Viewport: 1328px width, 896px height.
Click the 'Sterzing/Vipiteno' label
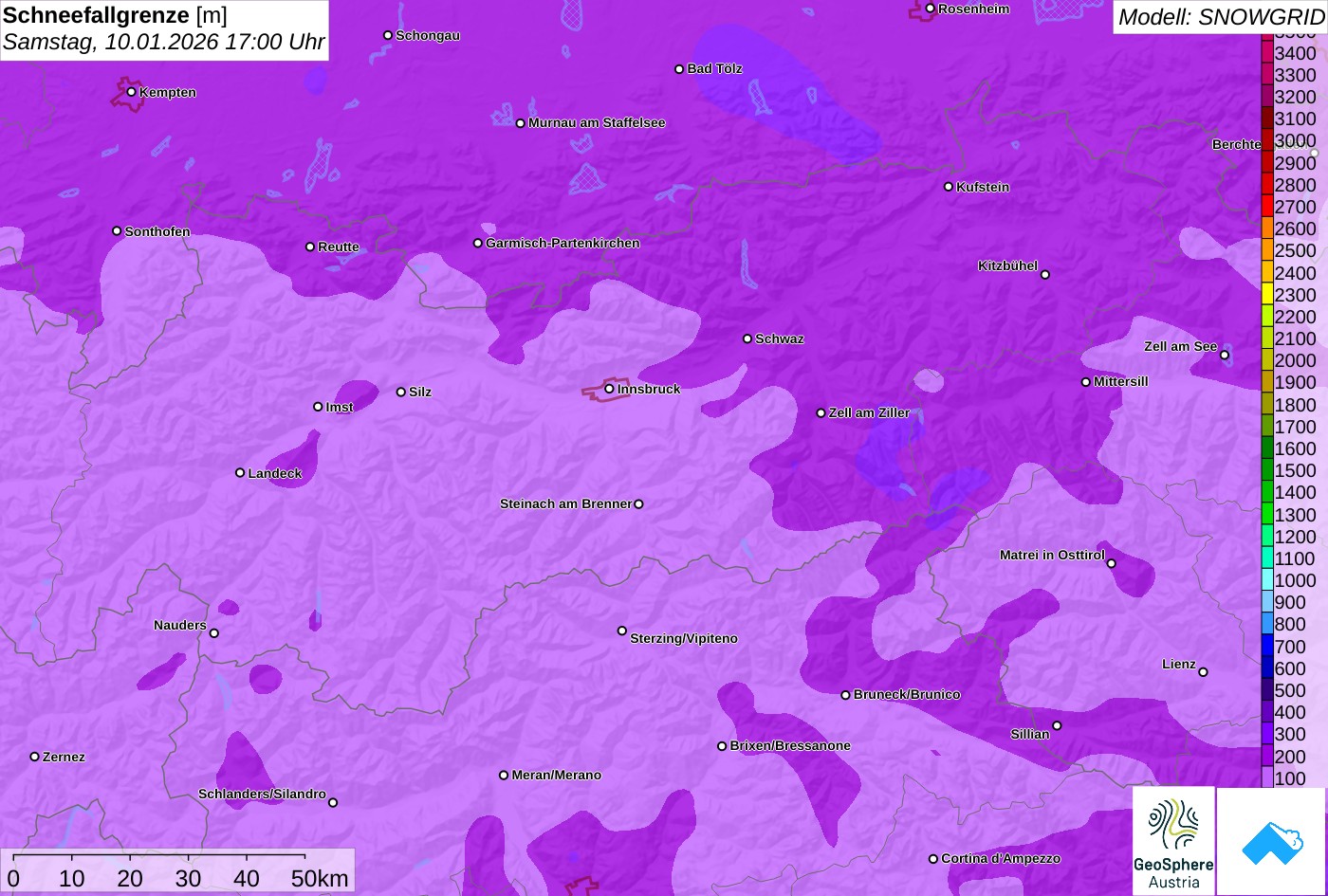(684, 639)
